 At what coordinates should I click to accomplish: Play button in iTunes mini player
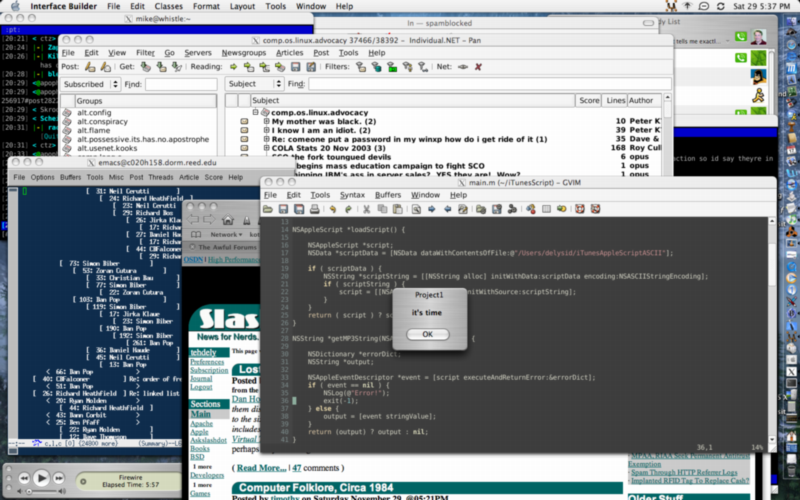pyautogui.click(x=41, y=478)
